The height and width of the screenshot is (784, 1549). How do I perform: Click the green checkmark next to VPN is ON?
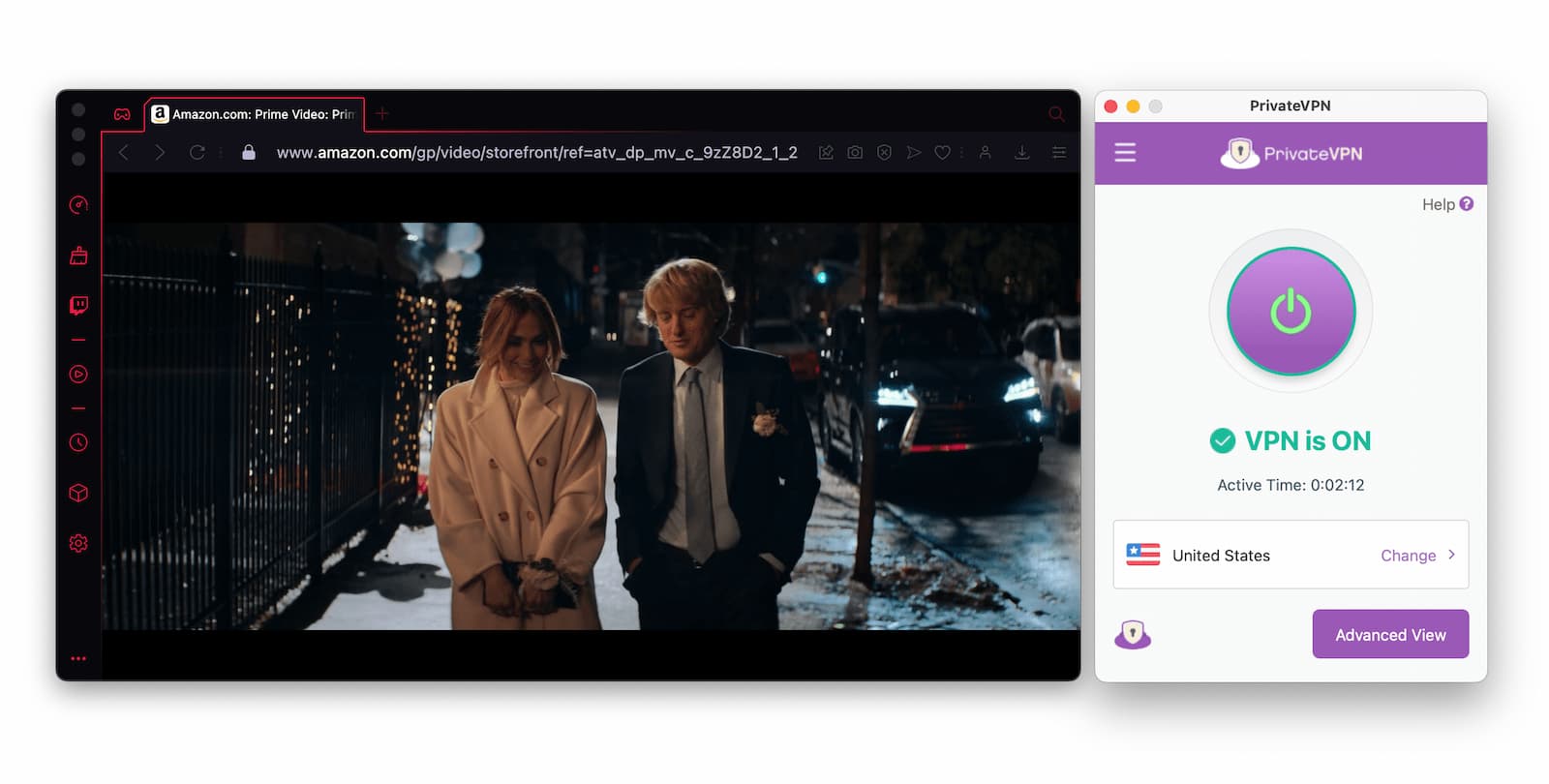tap(1223, 441)
